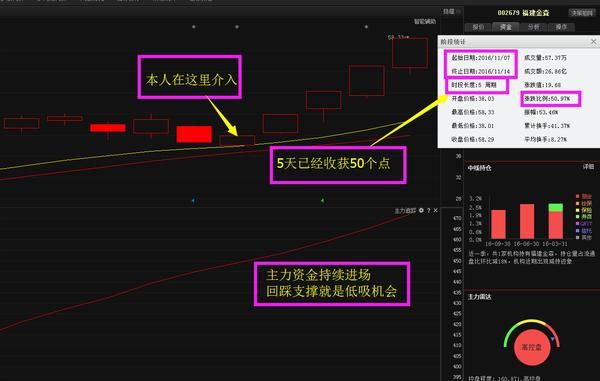Click the green-topped 16-03-31 holdings bar
Image resolution: width=600 pixels, height=381 pixels.
click(x=556, y=221)
